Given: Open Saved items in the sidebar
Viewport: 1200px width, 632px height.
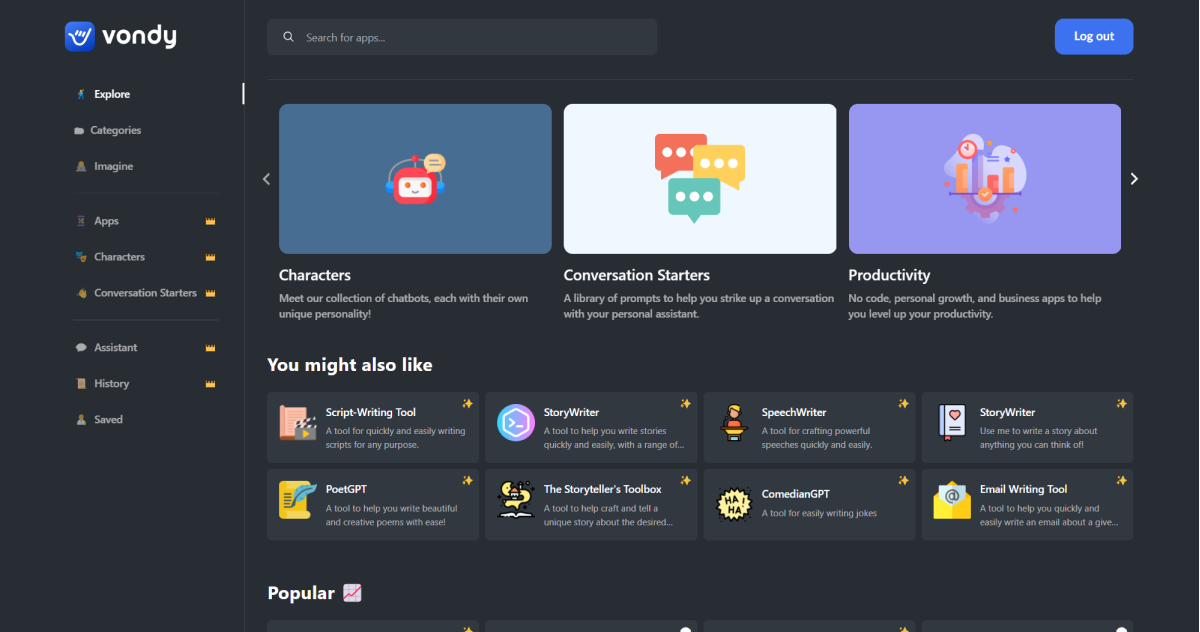Looking at the screenshot, I should [108, 420].
